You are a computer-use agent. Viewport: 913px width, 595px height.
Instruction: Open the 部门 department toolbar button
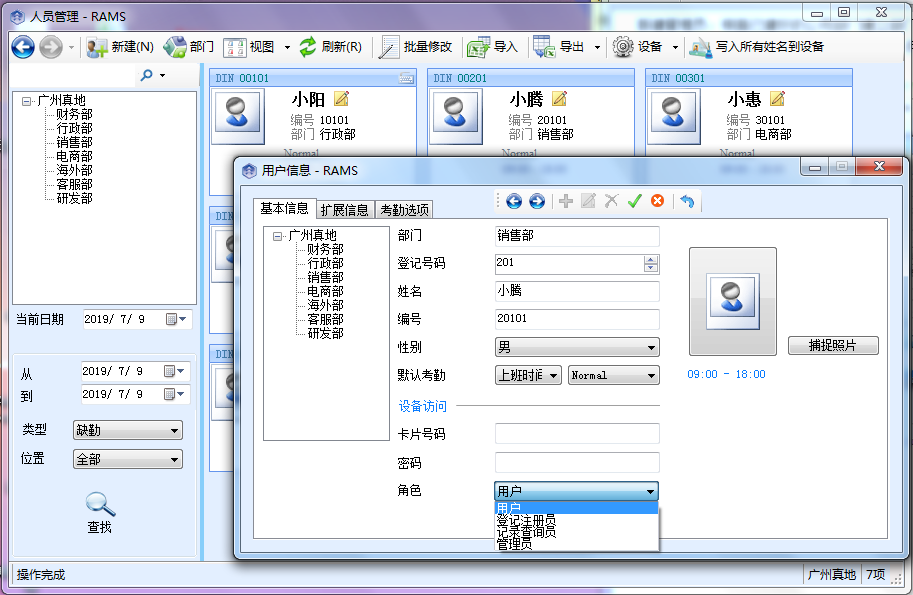point(175,47)
